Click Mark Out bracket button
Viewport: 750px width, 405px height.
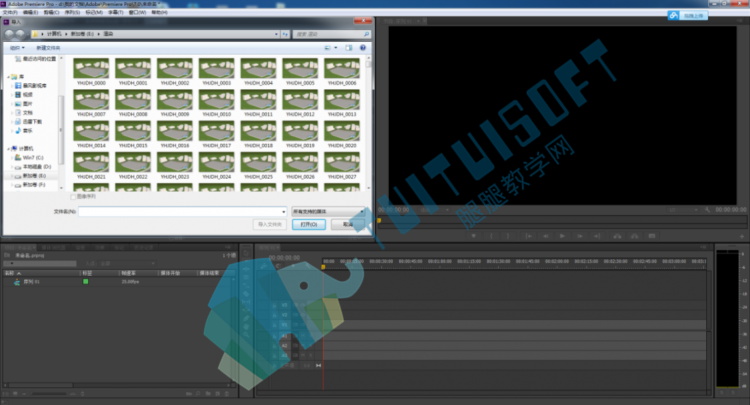[x=508, y=236]
